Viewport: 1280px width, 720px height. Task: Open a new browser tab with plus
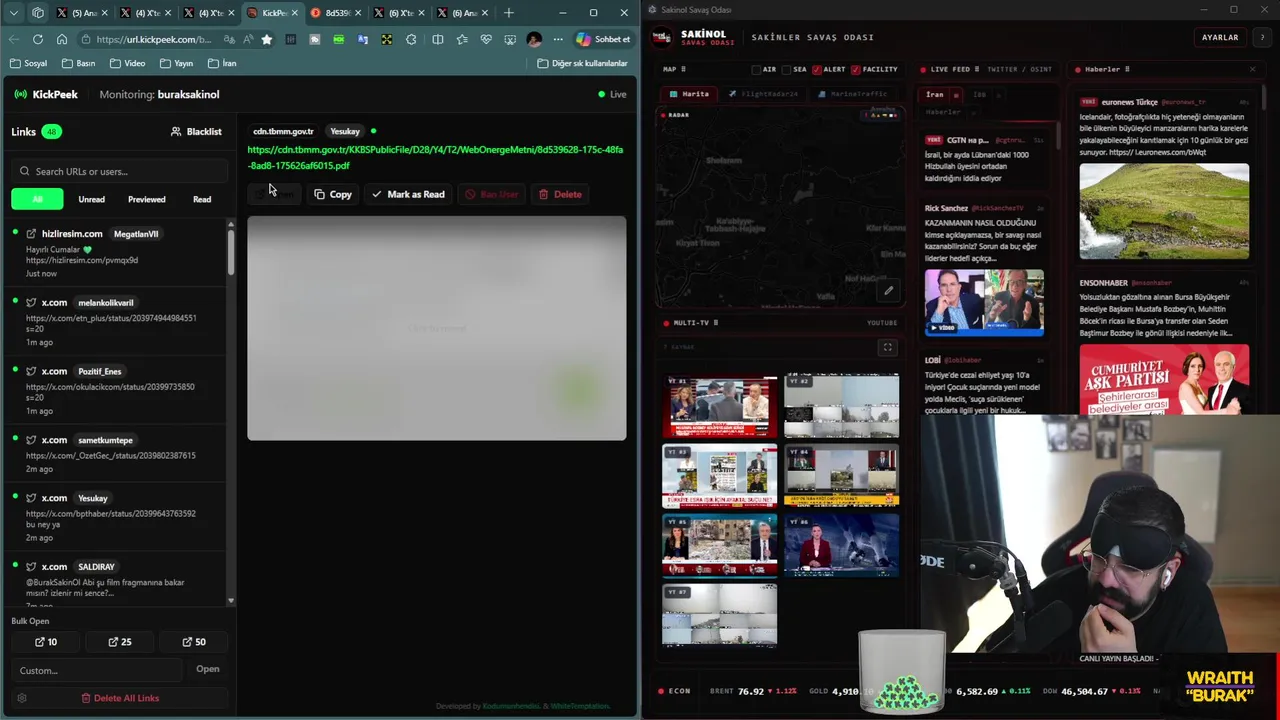(509, 13)
